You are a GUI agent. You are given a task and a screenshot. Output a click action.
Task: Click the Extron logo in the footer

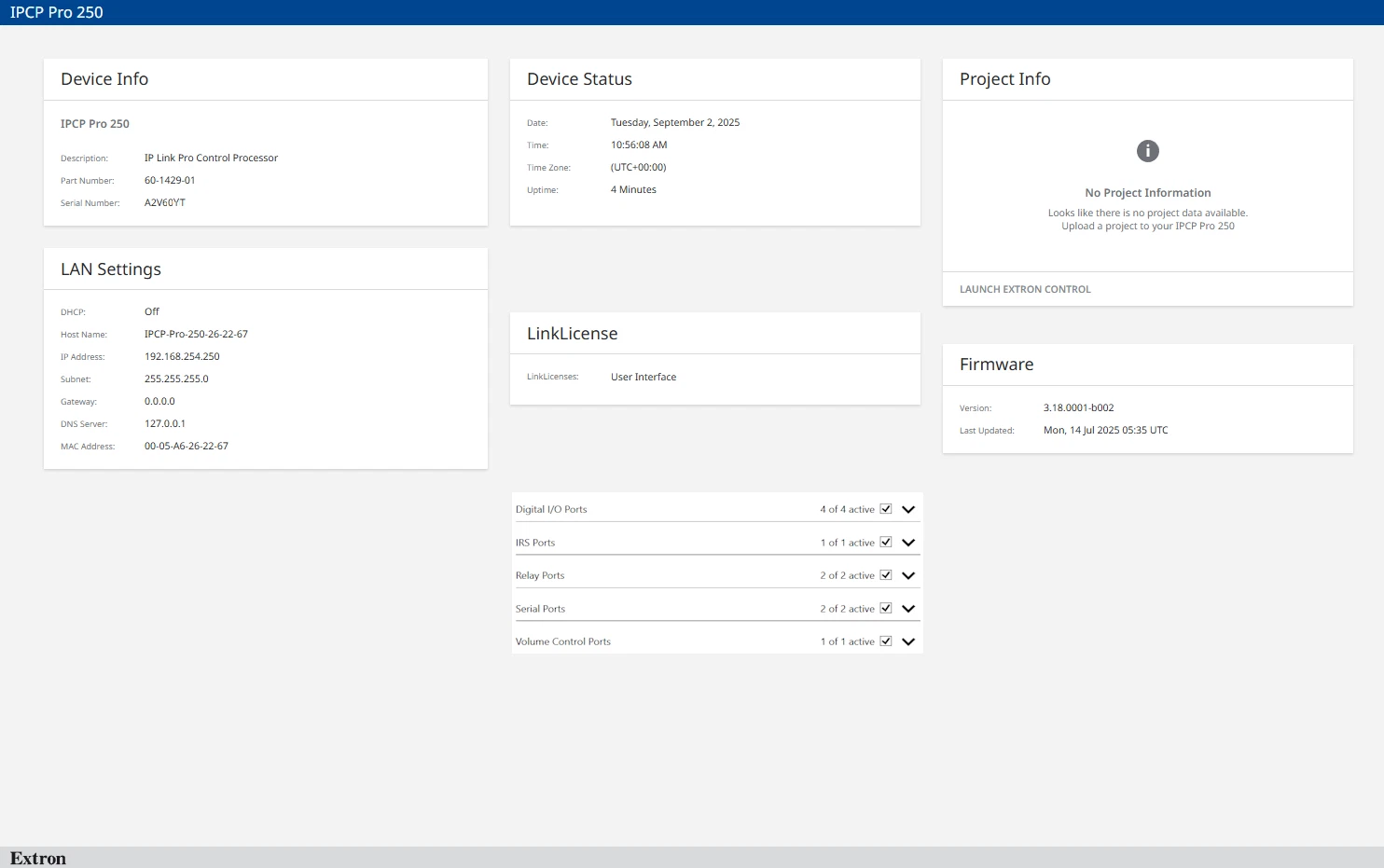coord(38,858)
